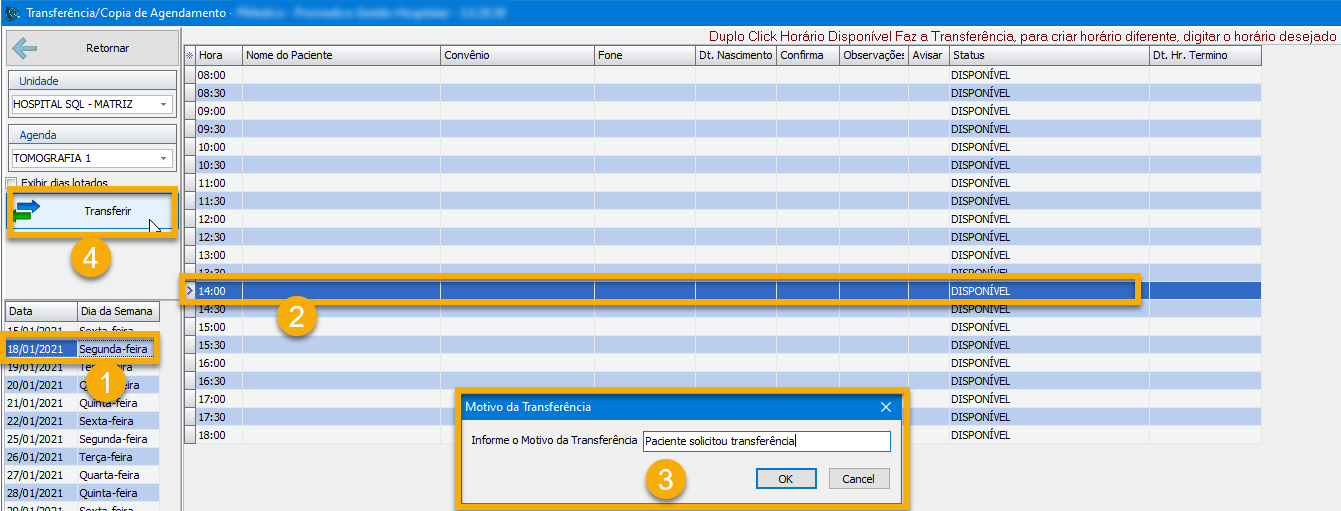1341x511 pixels.
Task: Click the grid asterisk corner selector icon
Action: 189,56
